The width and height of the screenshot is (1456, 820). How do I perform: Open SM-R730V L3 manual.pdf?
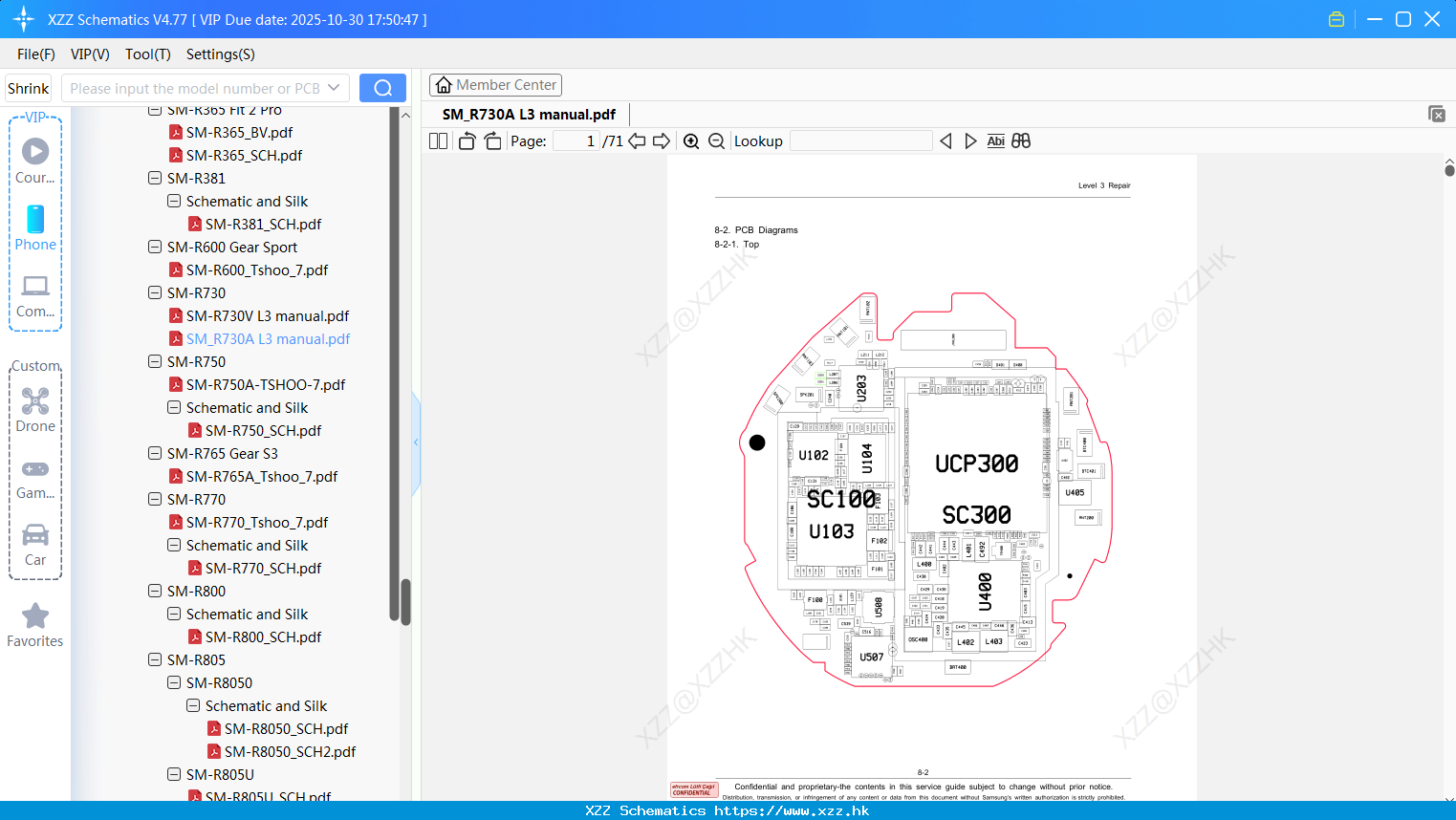click(268, 315)
